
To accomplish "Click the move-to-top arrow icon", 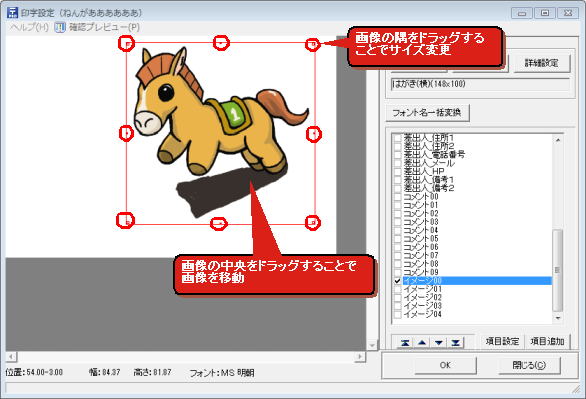I will (x=405, y=342).
